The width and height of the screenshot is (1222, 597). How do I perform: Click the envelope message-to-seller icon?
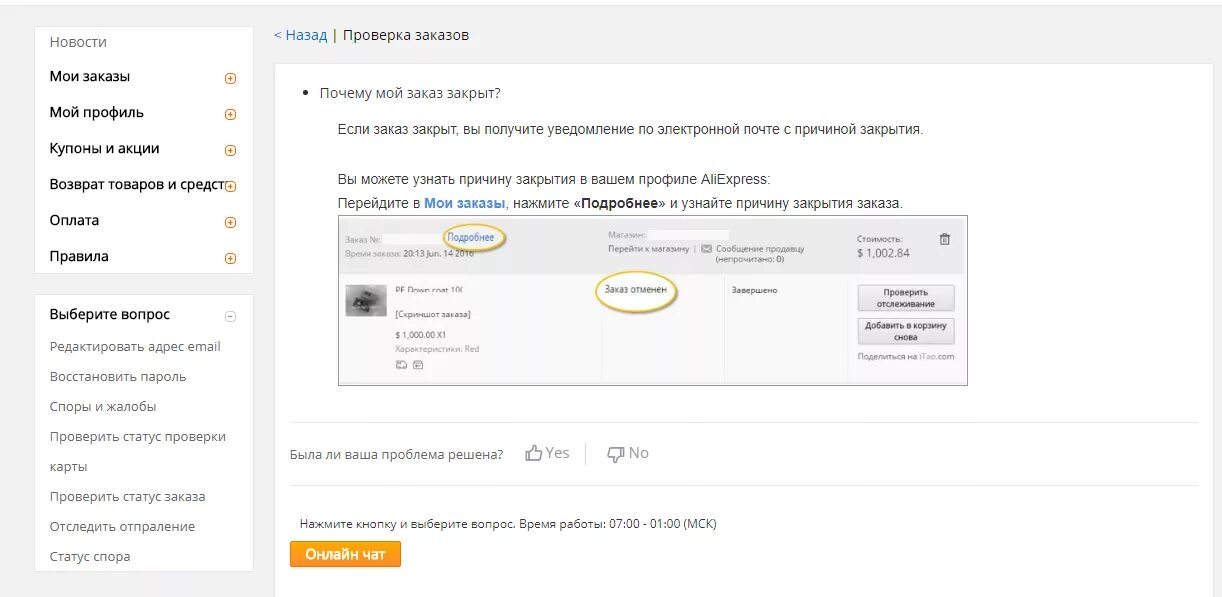pyautogui.click(x=706, y=249)
